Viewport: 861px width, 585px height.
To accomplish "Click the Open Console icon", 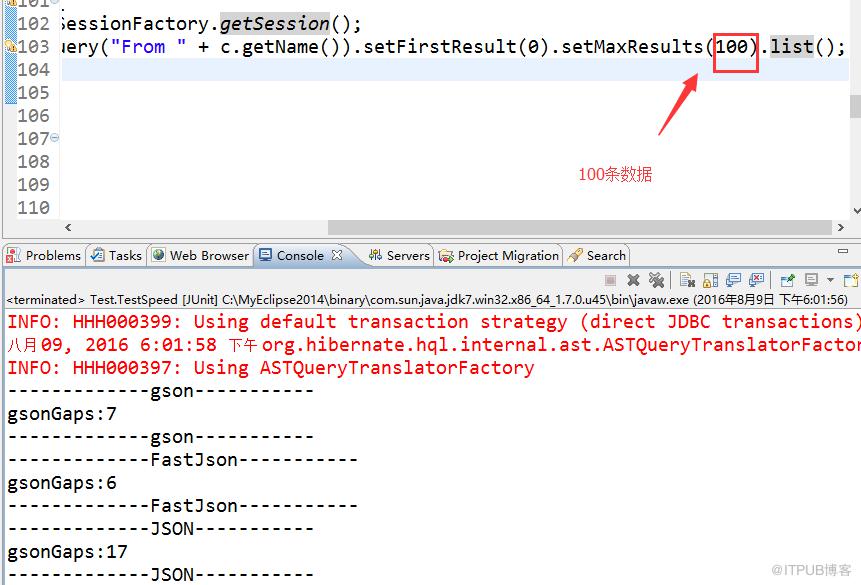I will (x=851, y=281).
